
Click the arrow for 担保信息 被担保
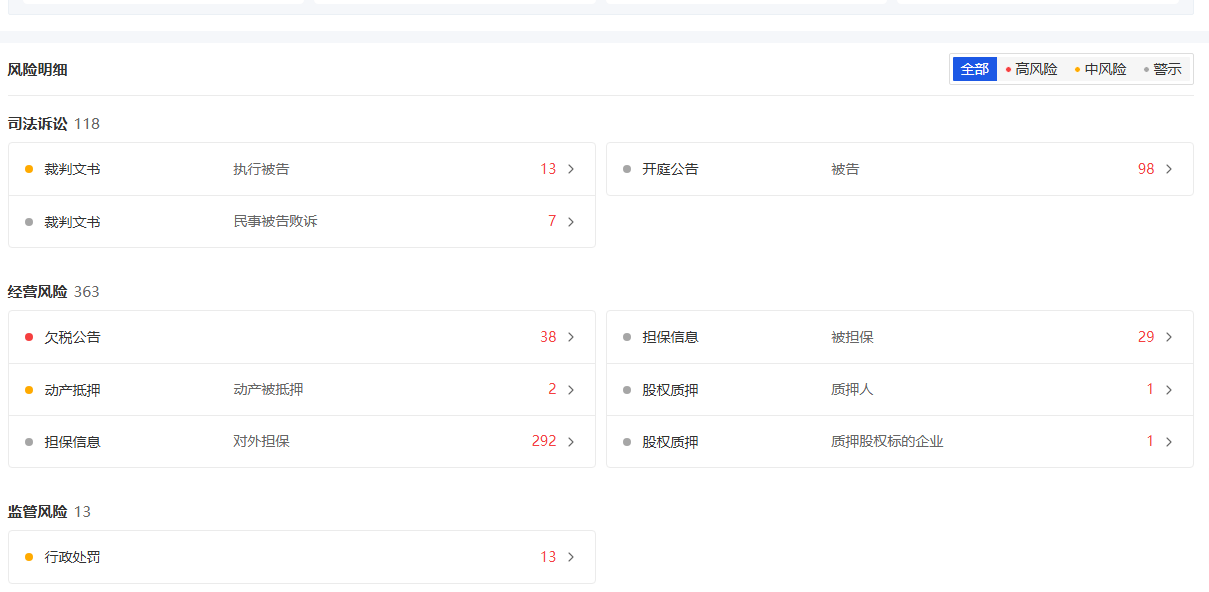1169,337
